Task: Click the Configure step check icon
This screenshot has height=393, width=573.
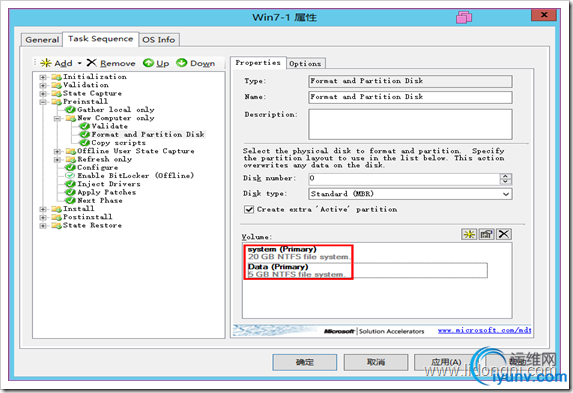Action: coord(70,167)
